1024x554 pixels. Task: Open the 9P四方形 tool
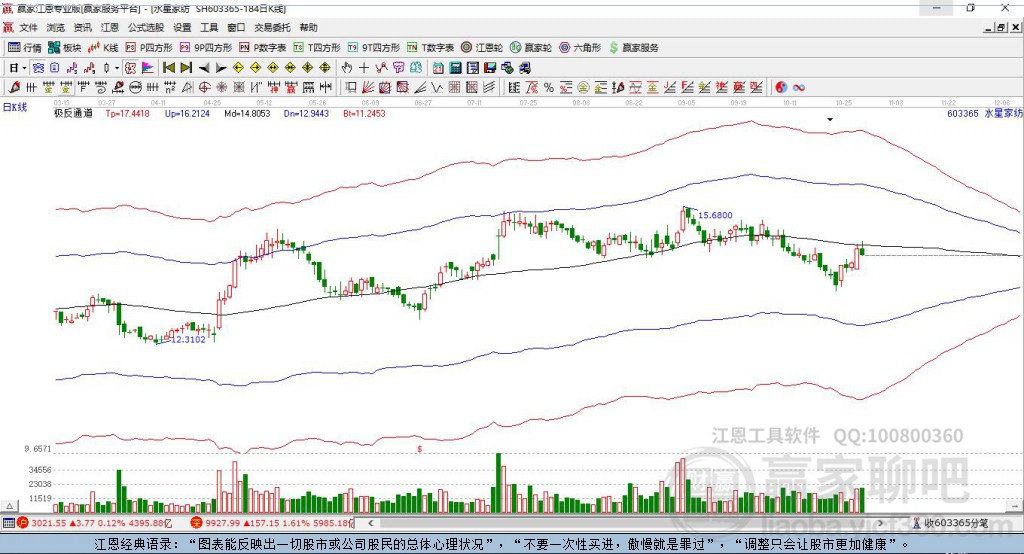206,48
